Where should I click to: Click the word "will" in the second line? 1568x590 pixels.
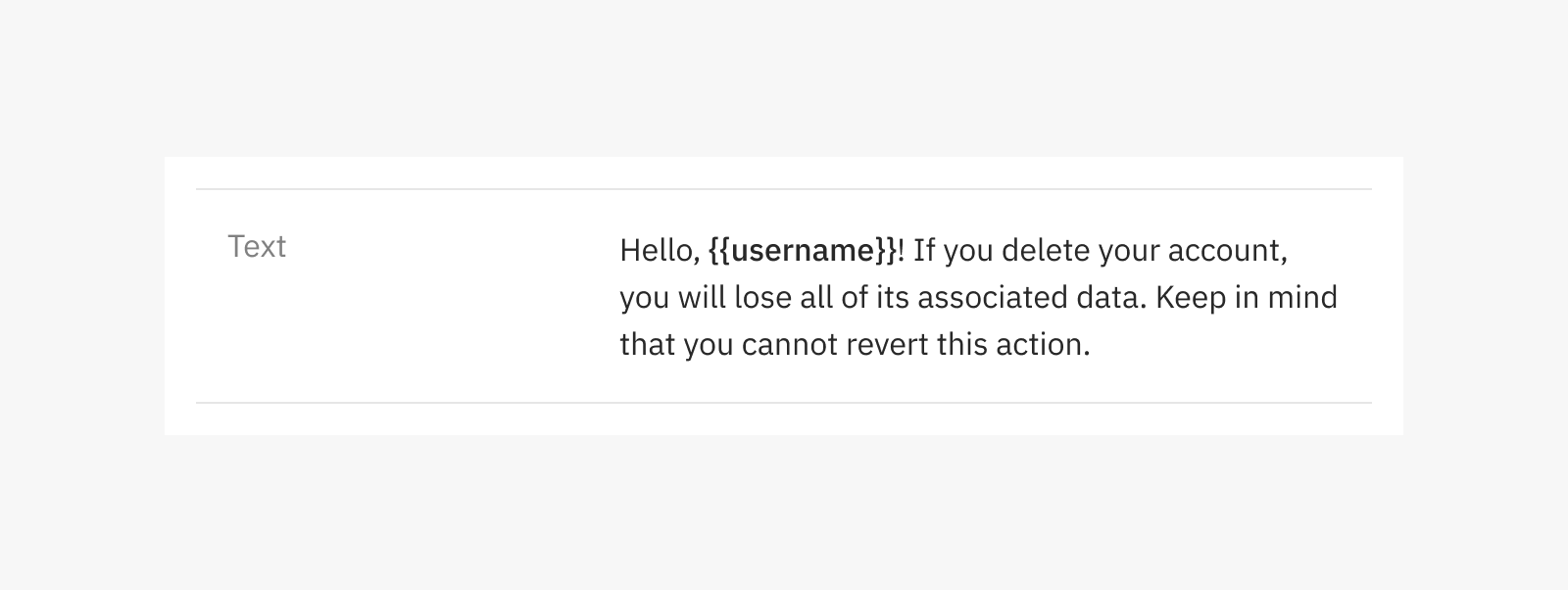coord(702,298)
